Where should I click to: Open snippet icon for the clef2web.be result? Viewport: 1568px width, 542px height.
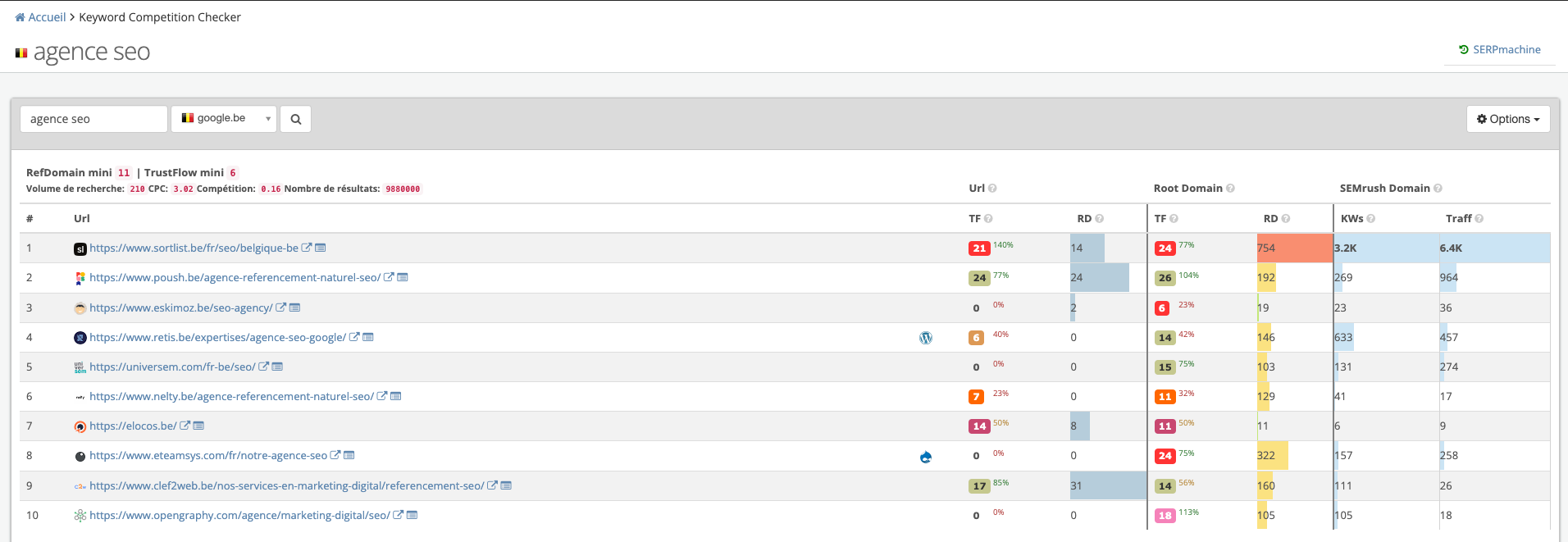coord(506,485)
